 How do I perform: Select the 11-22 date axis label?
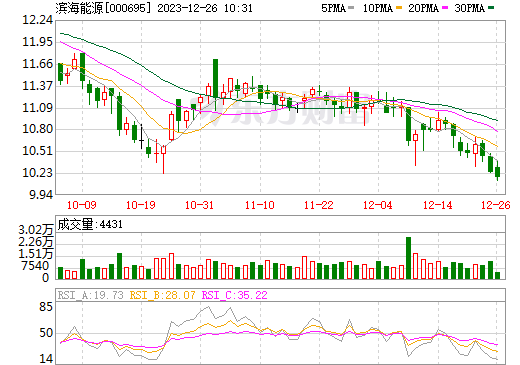pos(319,205)
